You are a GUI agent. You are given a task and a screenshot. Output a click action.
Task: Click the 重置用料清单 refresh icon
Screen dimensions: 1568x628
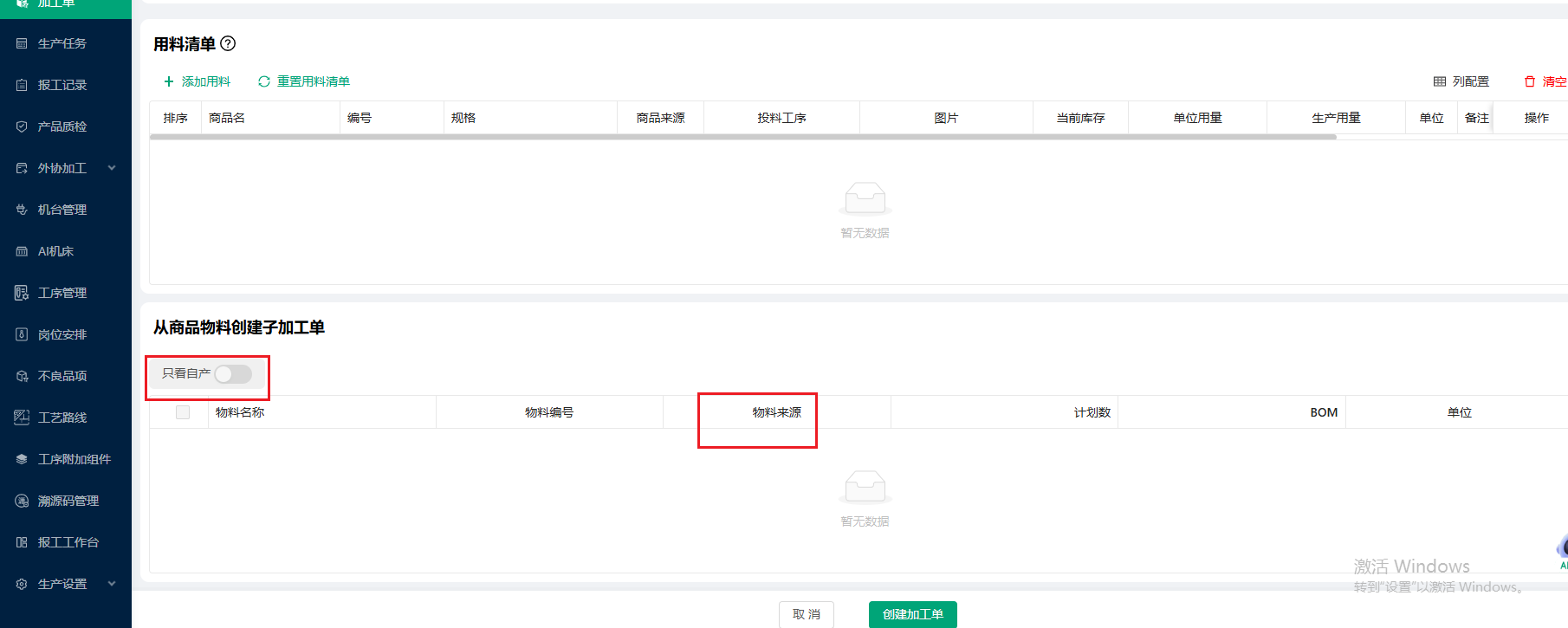(x=264, y=81)
